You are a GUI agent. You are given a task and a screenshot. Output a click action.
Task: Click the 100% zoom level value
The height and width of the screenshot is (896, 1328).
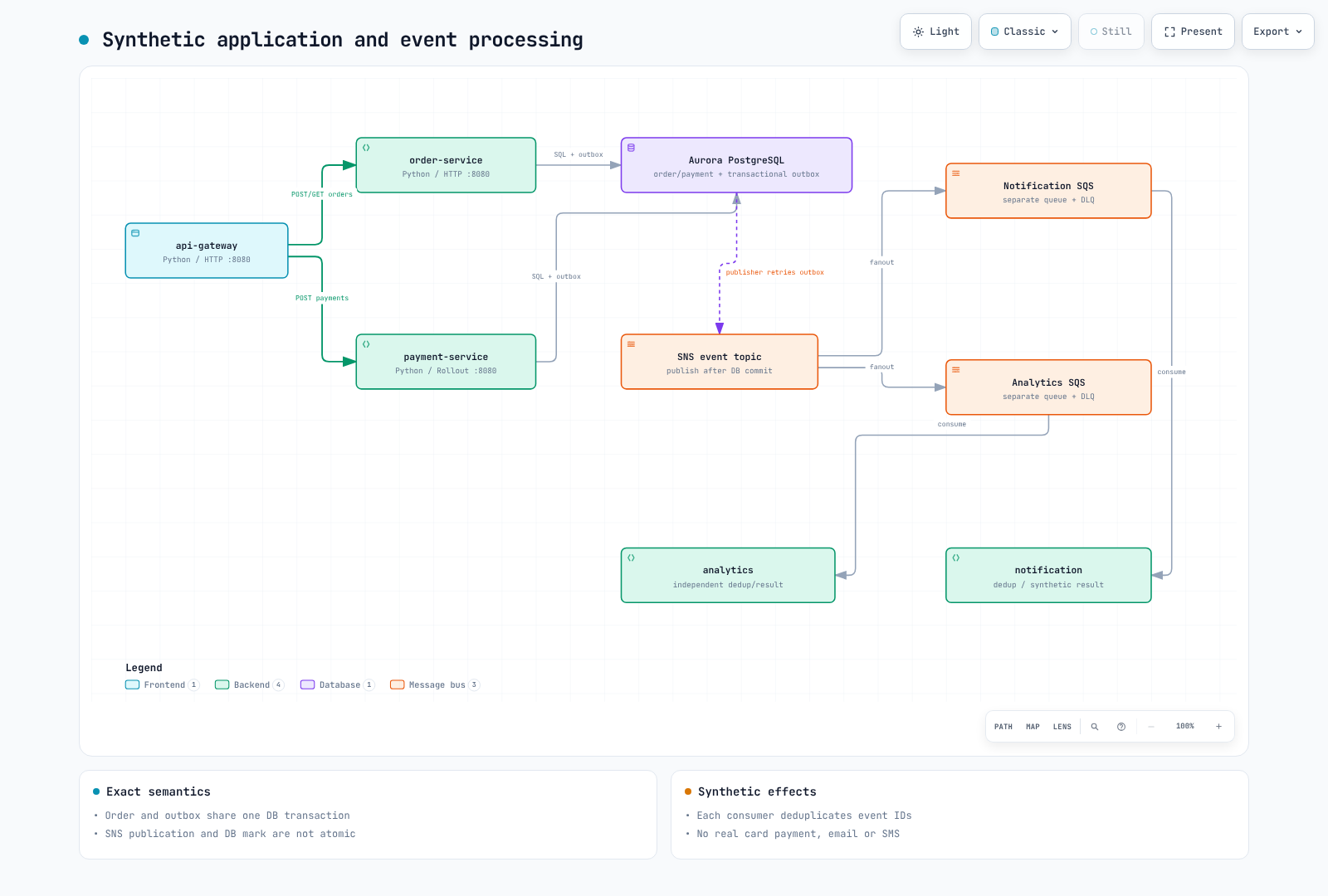(1184, 727)
